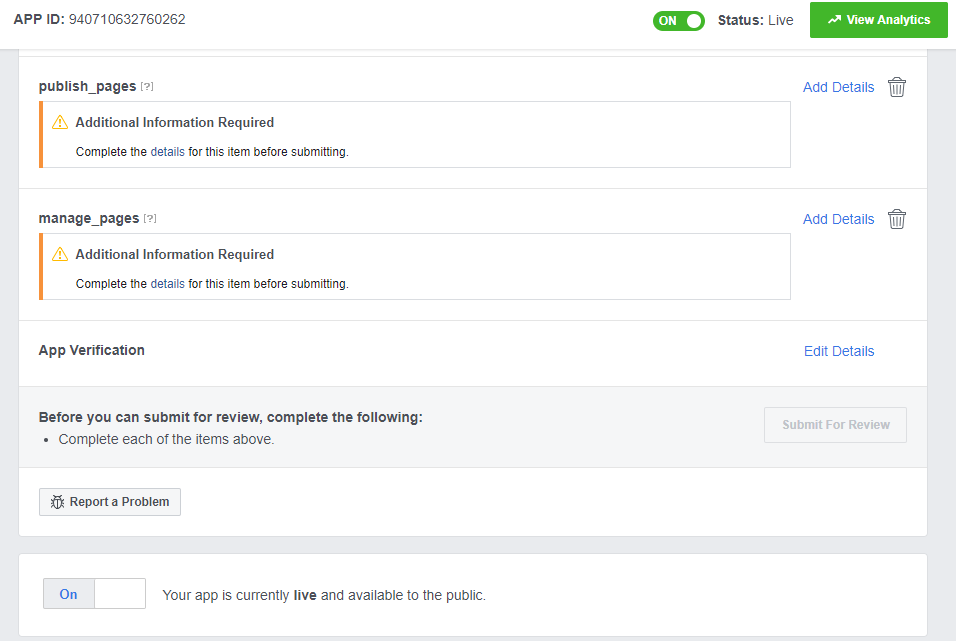Switch the app live On toggle at bottom
Screen dimensions: 956x641
pos(94,593)
